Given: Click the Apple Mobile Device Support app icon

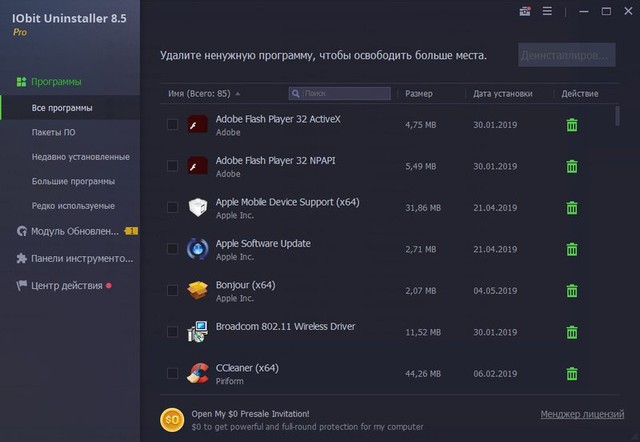Looking at the screenshot, I should [197, 207].
